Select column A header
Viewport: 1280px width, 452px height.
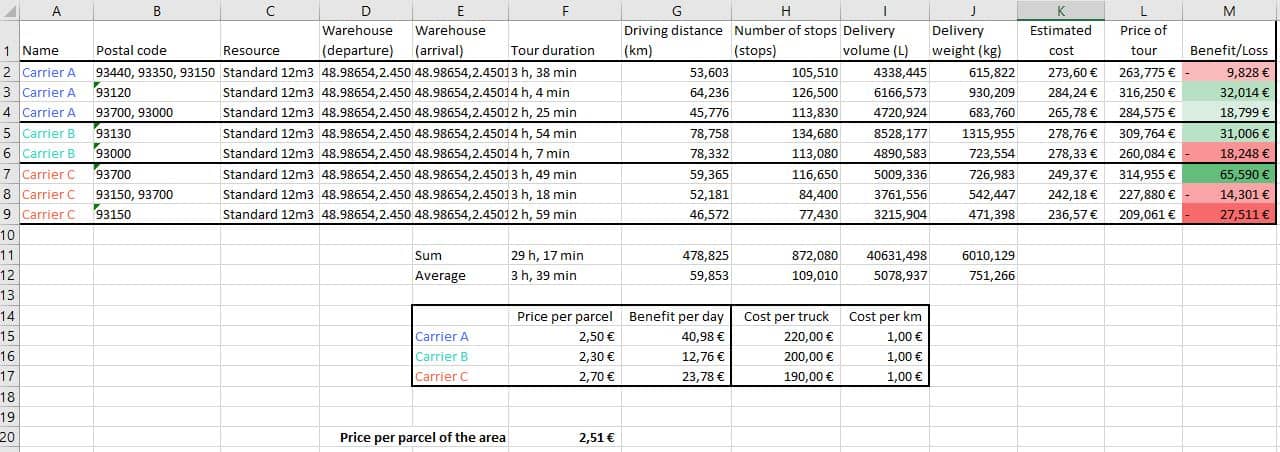click(55, 10)
